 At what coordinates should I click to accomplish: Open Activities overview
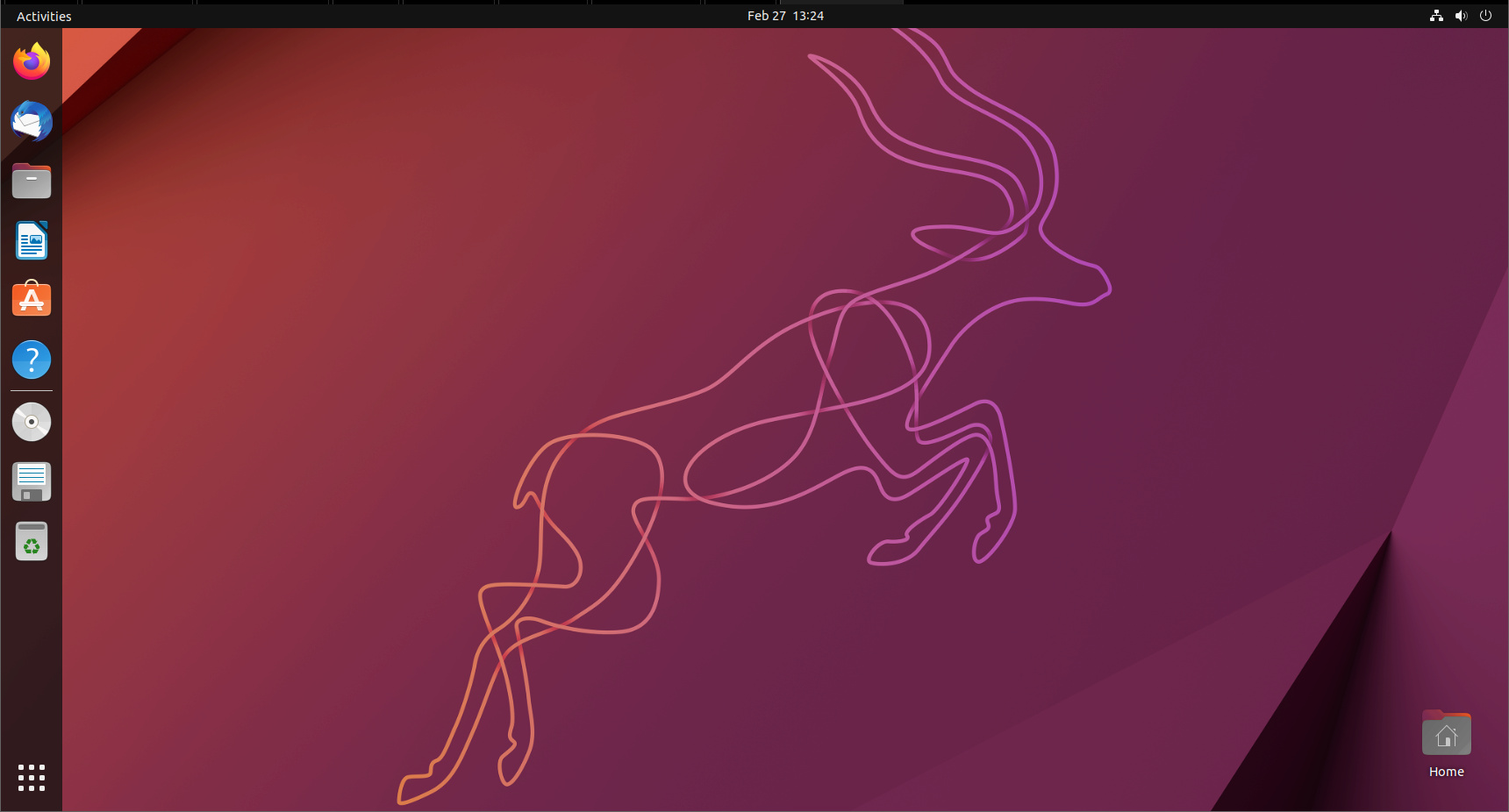point(44,16)
